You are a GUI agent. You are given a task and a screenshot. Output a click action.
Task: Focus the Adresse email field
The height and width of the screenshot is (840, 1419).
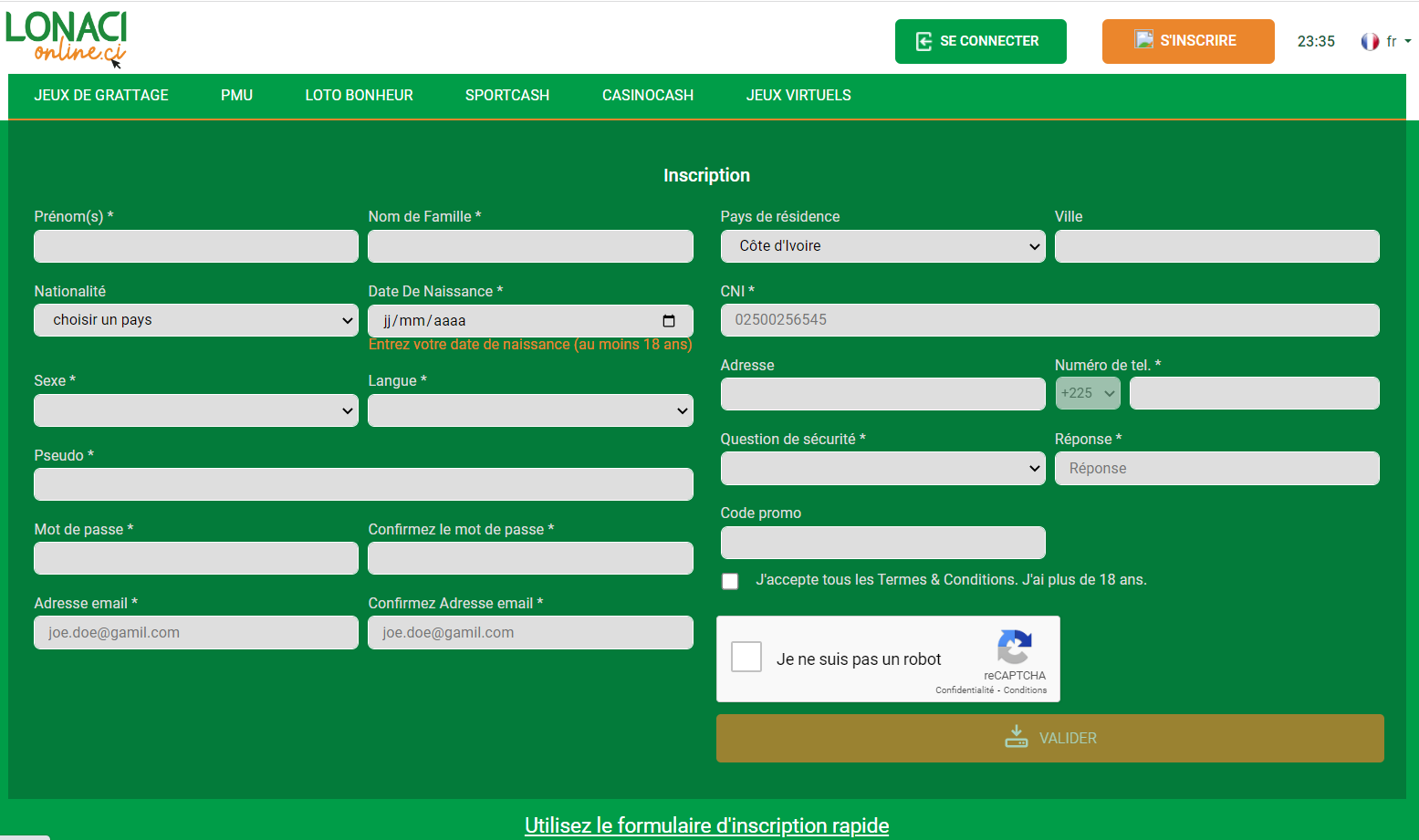pos(196,632)
